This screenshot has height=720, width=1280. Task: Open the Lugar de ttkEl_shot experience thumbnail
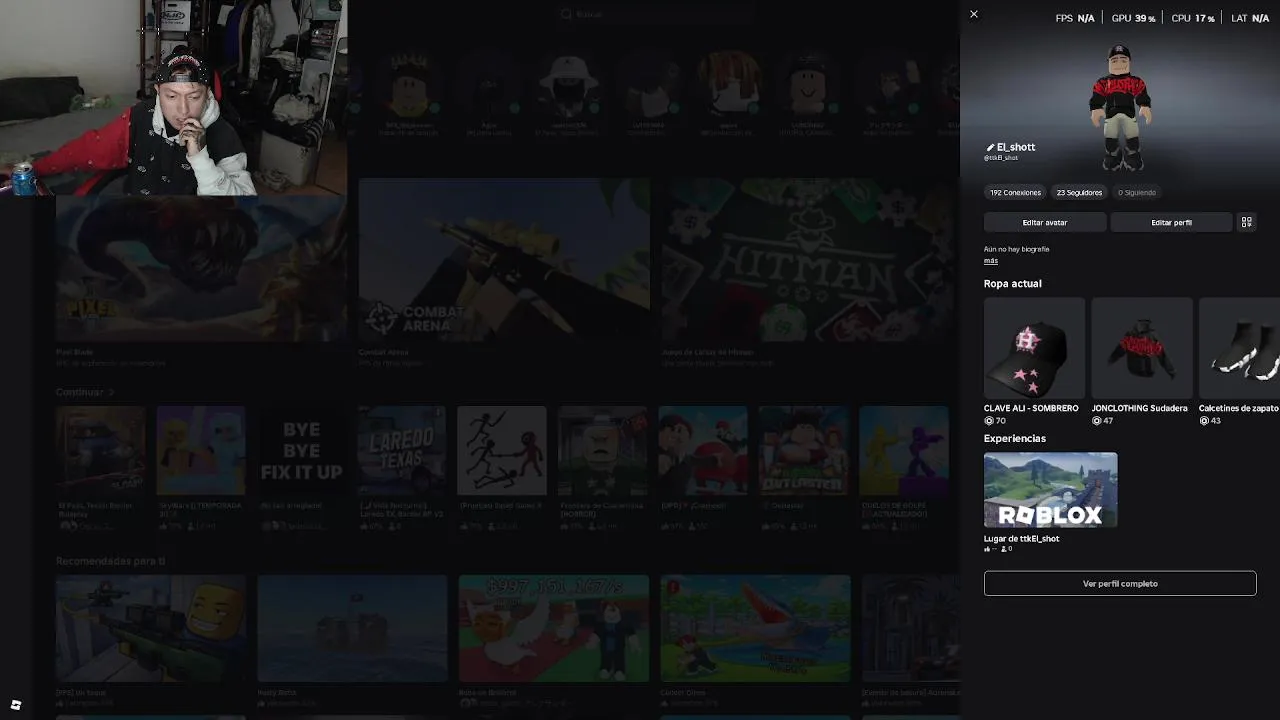point(1050,490)
